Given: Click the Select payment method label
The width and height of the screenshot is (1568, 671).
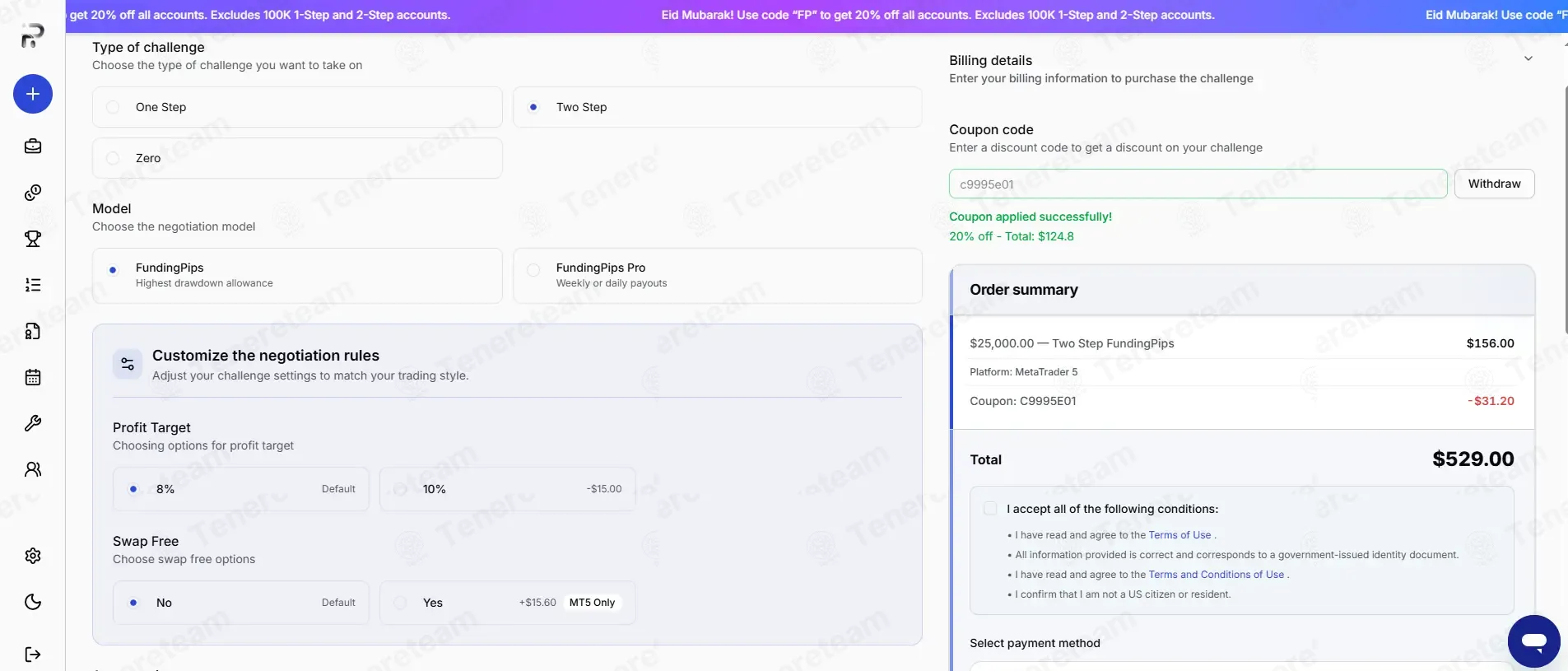Looking at the screenshot, I should point(1035,643).
